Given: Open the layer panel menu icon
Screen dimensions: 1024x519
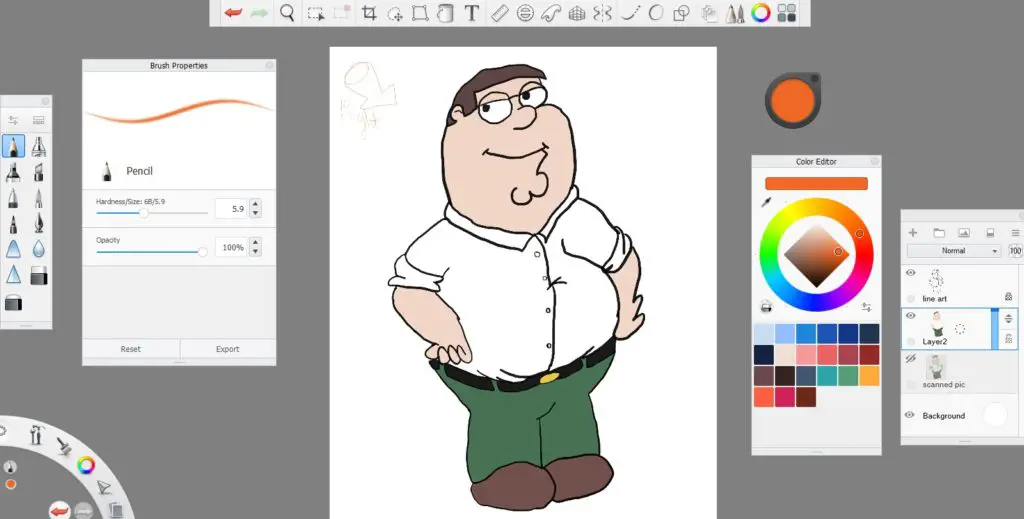Looking at the screenshot, I should point(1016,232).
